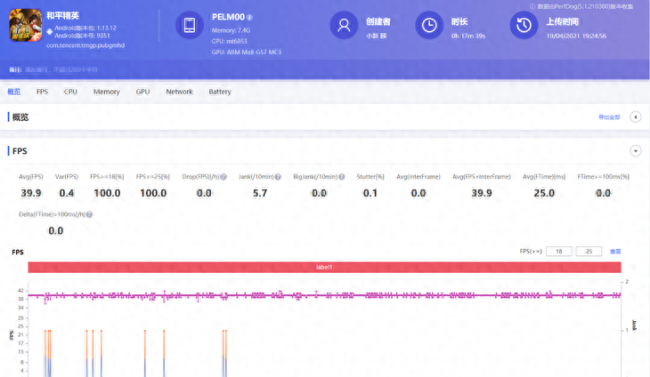Viewport: 650px width, 377px height.
Task: Click the info icon beside PELM00
Action: coord(250,17)
